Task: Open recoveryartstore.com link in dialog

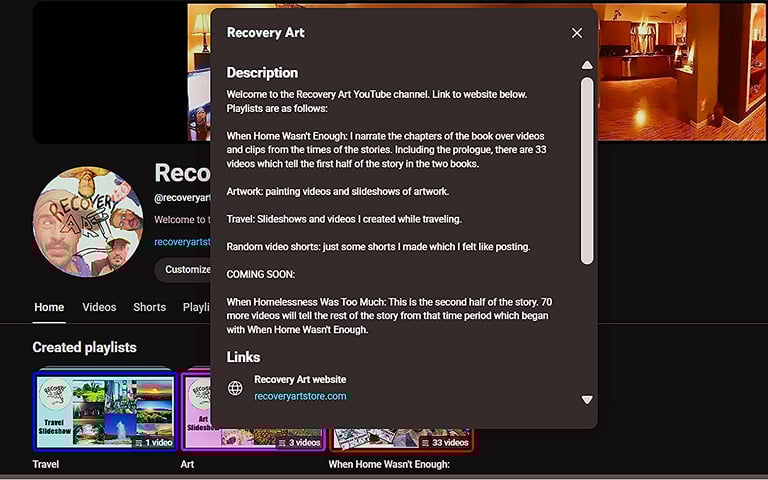Action: click(300, 396)
